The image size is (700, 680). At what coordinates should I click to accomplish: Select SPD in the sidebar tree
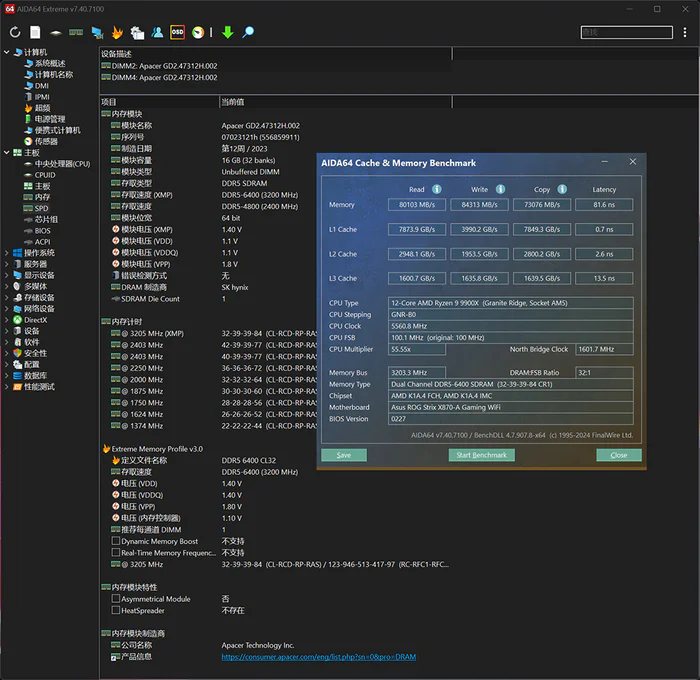pyautogui.click(x=42, y=208)
